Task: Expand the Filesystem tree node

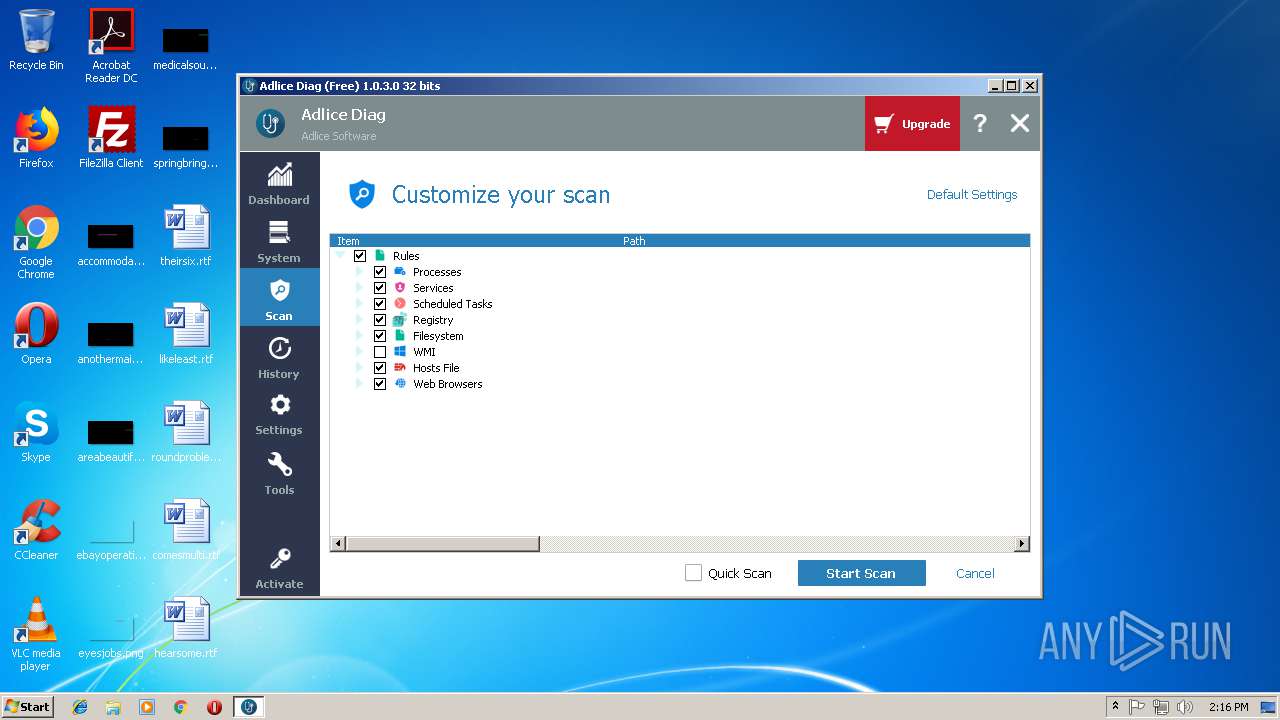Action: click(x=360, y=336)
